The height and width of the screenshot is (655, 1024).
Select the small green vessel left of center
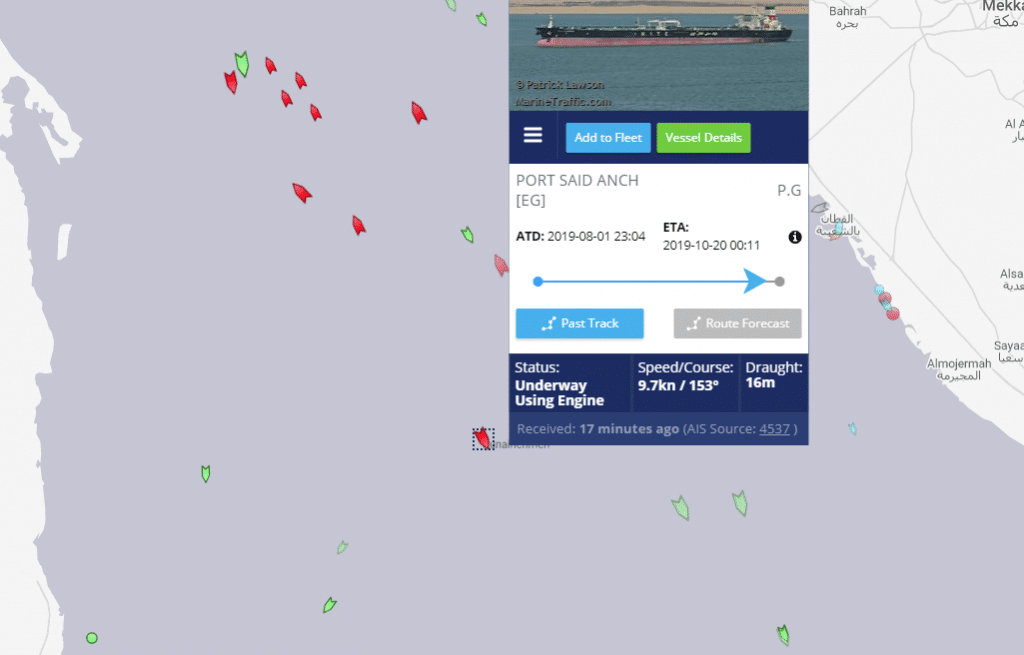(x=206, y=473)
